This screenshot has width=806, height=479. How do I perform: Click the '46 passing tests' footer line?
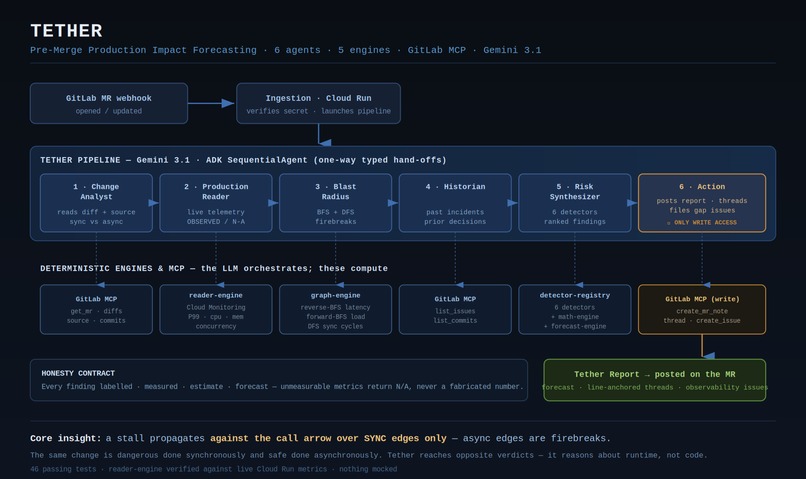[x=213, y=469]
